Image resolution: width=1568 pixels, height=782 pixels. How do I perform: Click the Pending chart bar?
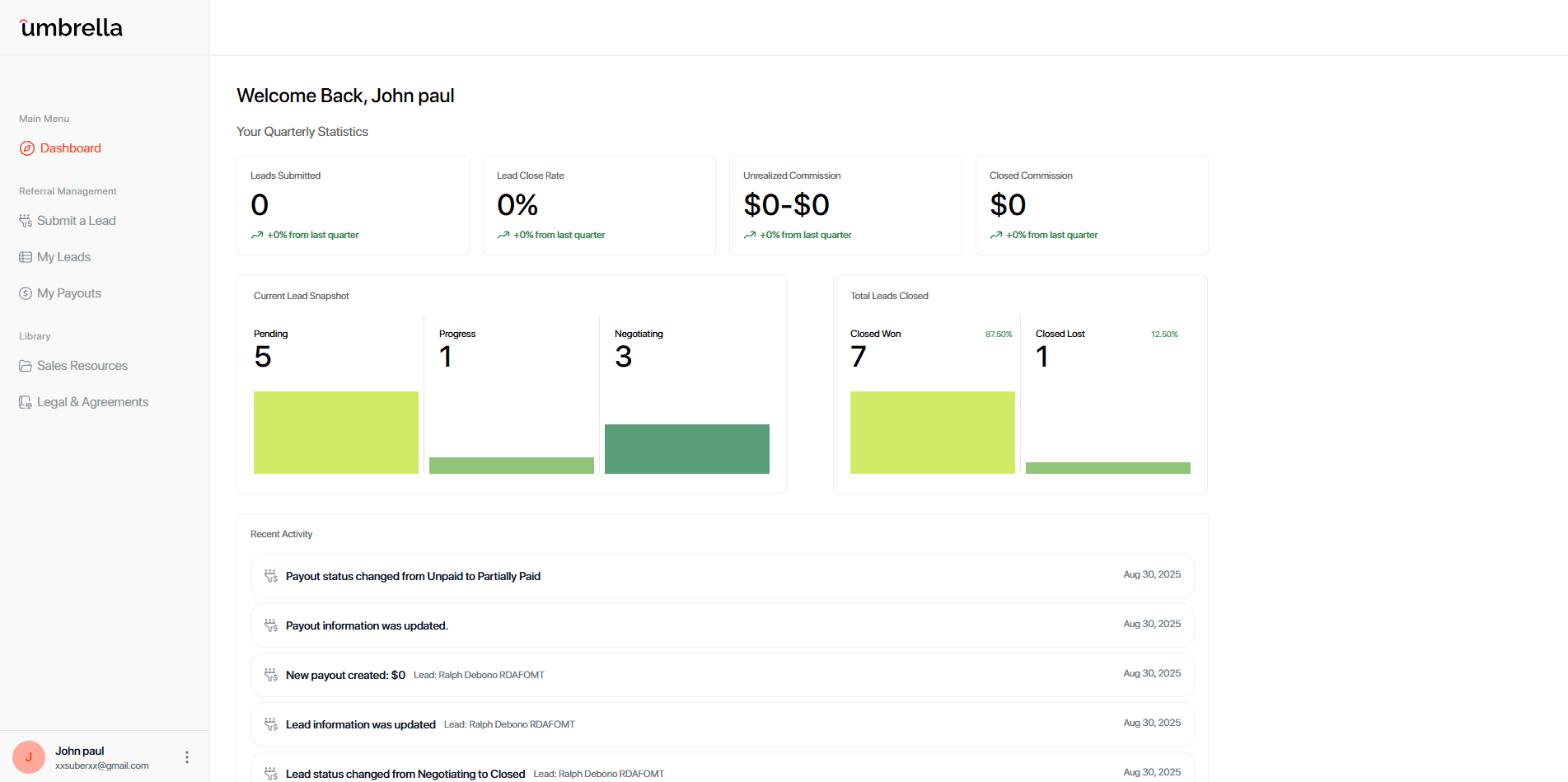point(335,432)
